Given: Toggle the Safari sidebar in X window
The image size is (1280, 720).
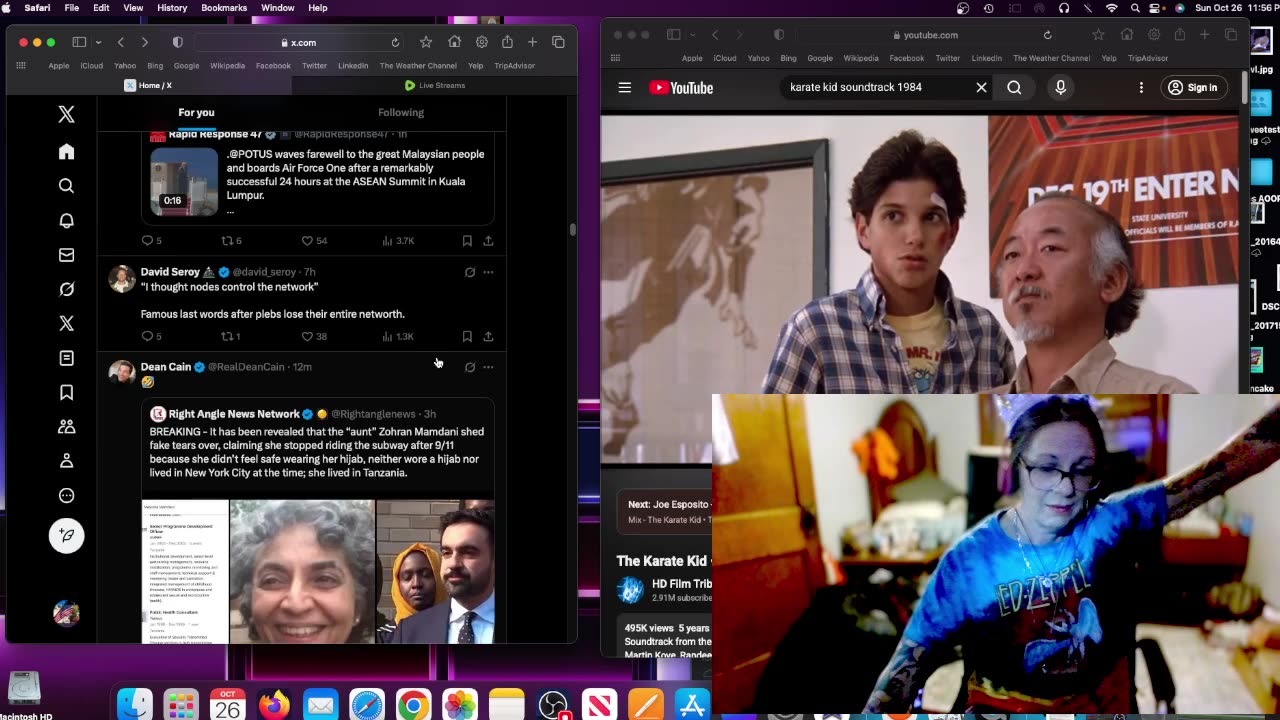Looking at the screenshot, I should pos(79,42).
